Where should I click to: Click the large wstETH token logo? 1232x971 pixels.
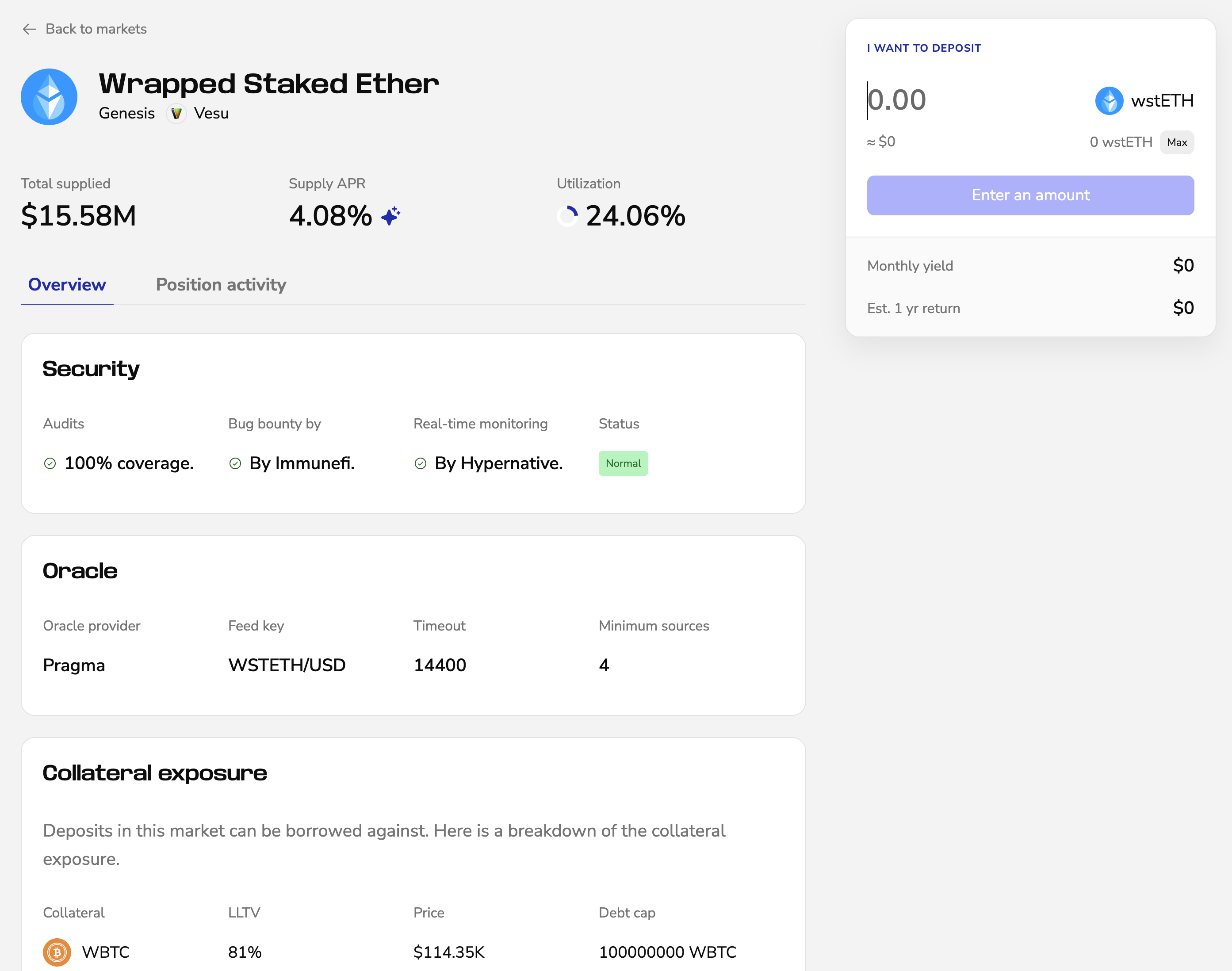[50, 97]
